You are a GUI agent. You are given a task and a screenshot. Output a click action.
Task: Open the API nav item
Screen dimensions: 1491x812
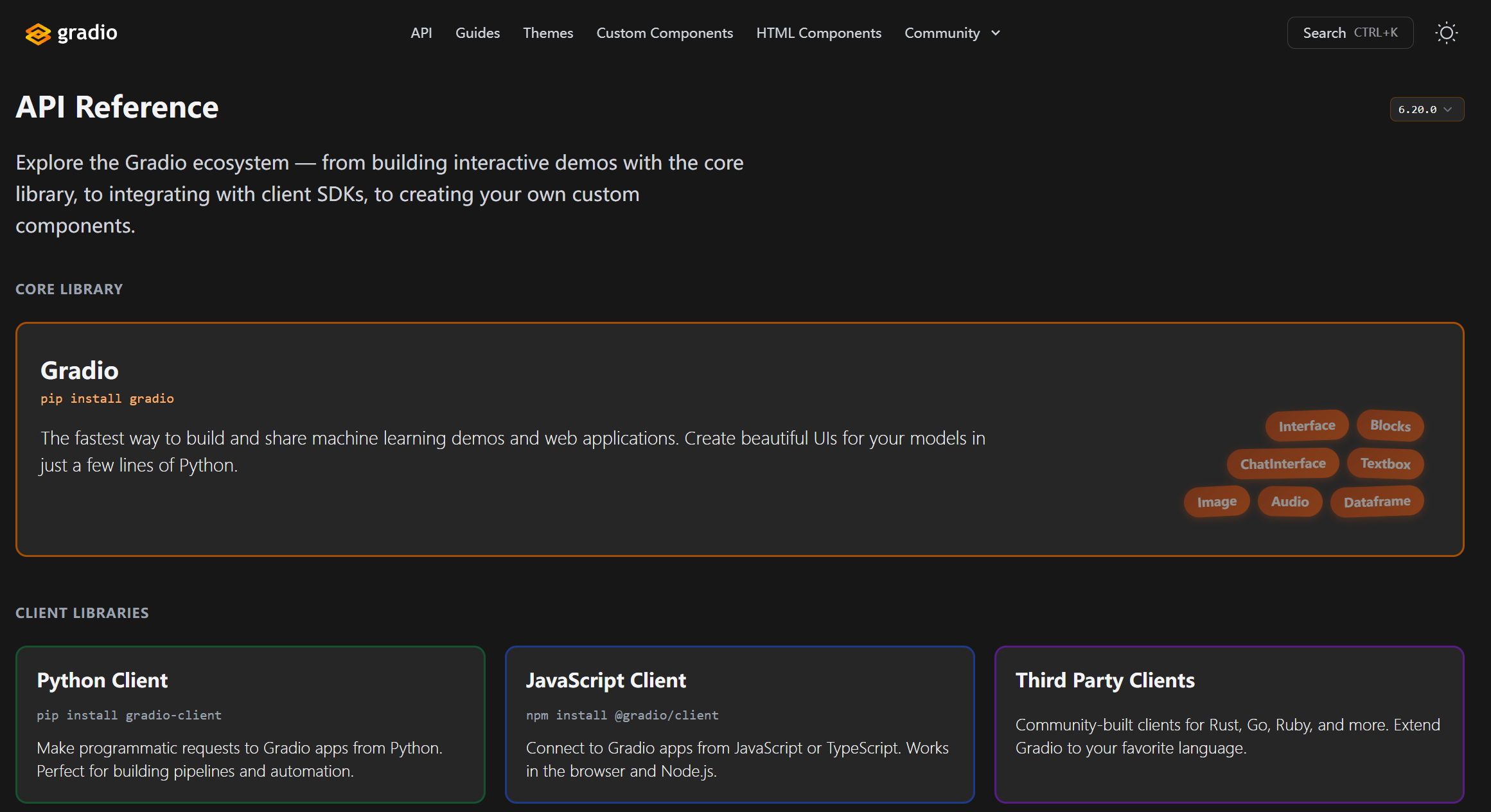click(x=421, y=33)
